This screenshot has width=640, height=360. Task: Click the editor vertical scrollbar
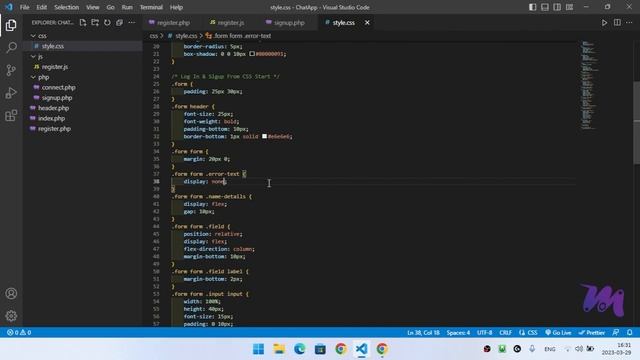pos(636,122)
